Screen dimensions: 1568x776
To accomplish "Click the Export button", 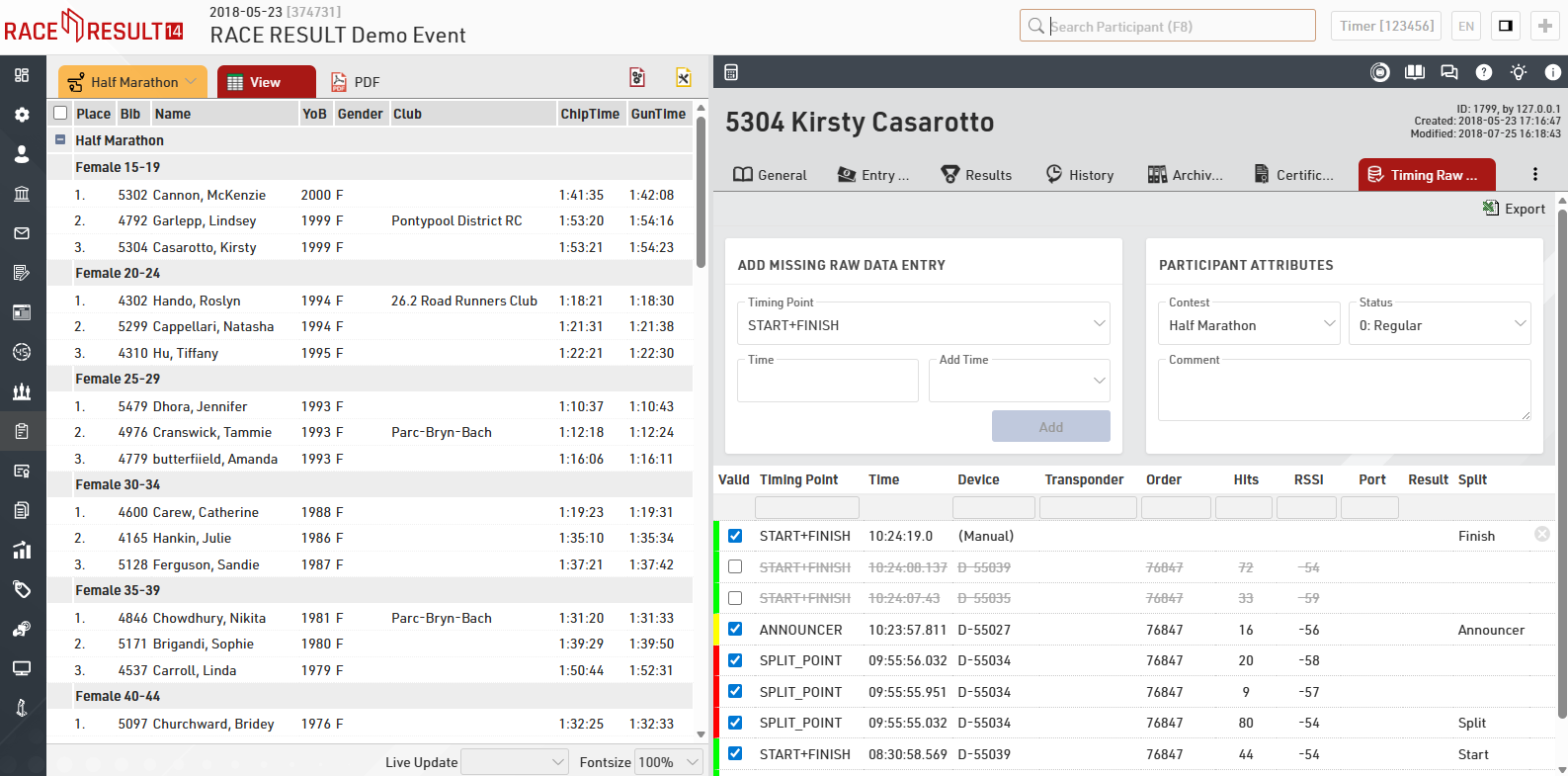I will tap(1514, 209).
